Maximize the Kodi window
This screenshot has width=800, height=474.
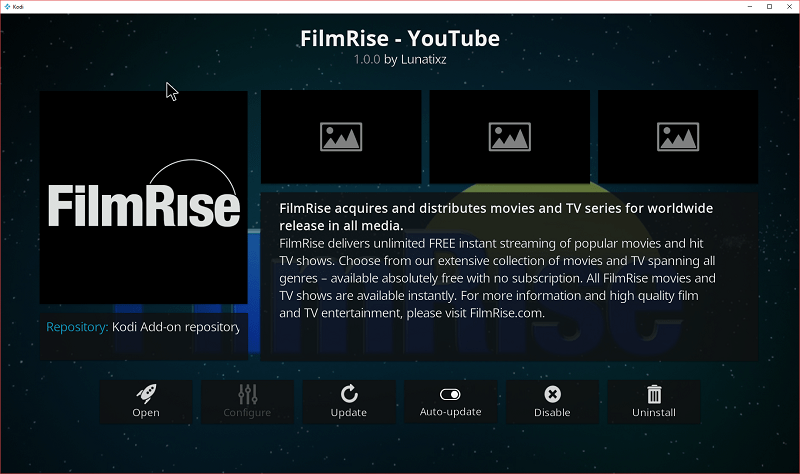pos(769,7)
